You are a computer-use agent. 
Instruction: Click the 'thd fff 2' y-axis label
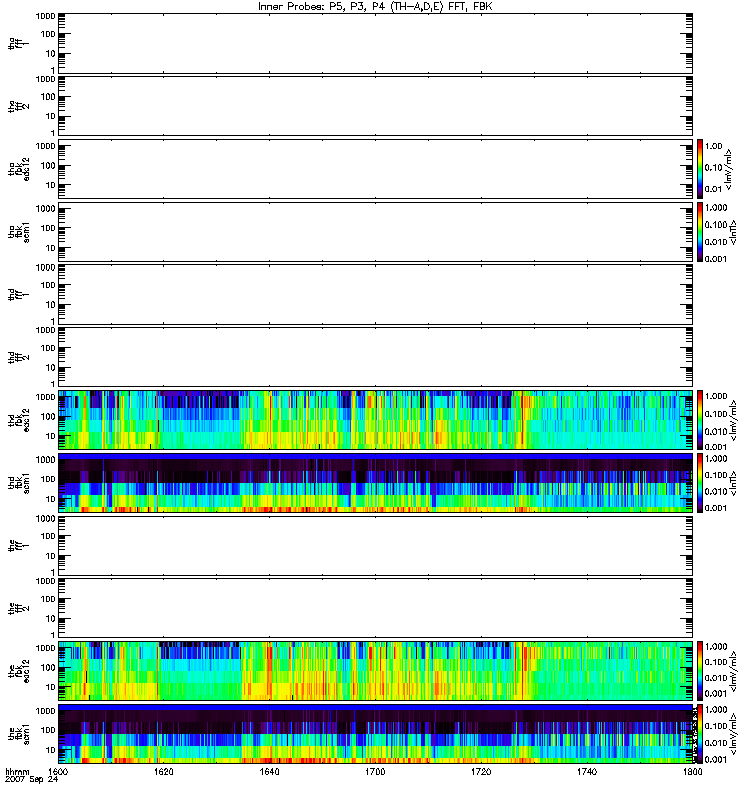(18, 358)
